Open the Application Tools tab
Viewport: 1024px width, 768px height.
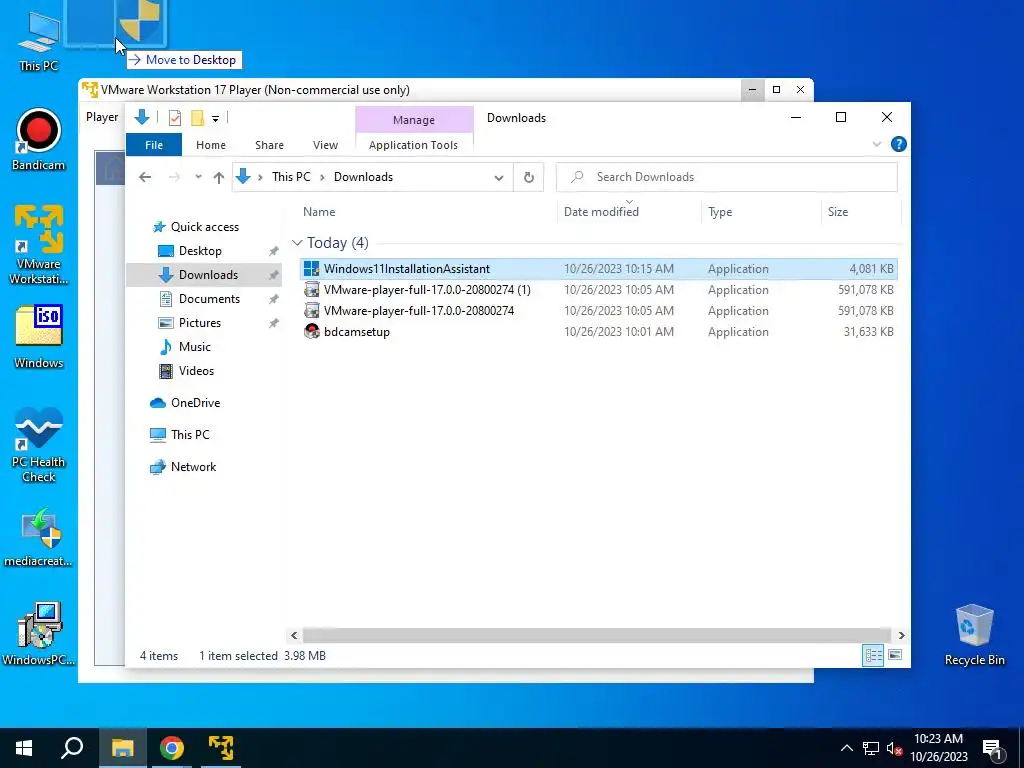[x=413, y=145]
